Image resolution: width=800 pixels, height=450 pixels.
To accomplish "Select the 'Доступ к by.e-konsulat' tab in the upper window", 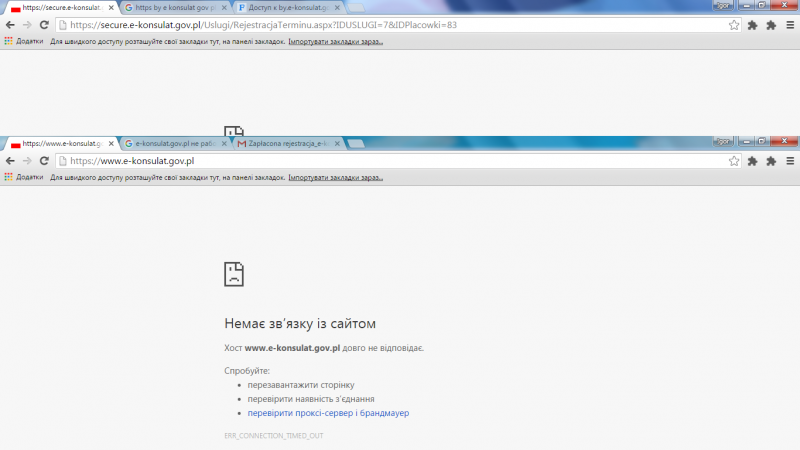I will pos(285,7).
